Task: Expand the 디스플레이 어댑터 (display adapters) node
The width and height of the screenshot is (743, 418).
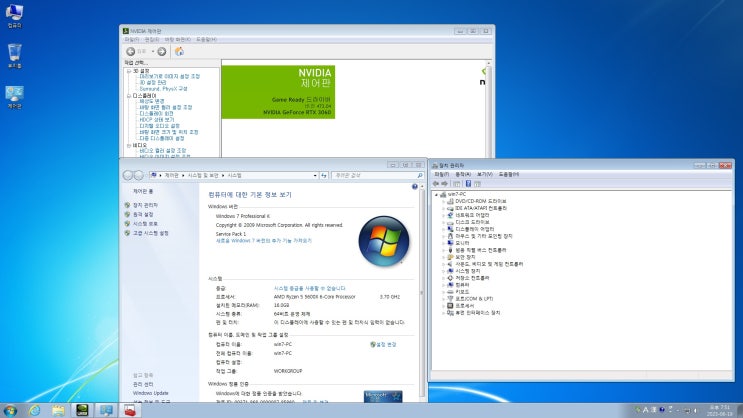Action: point(444,229)
